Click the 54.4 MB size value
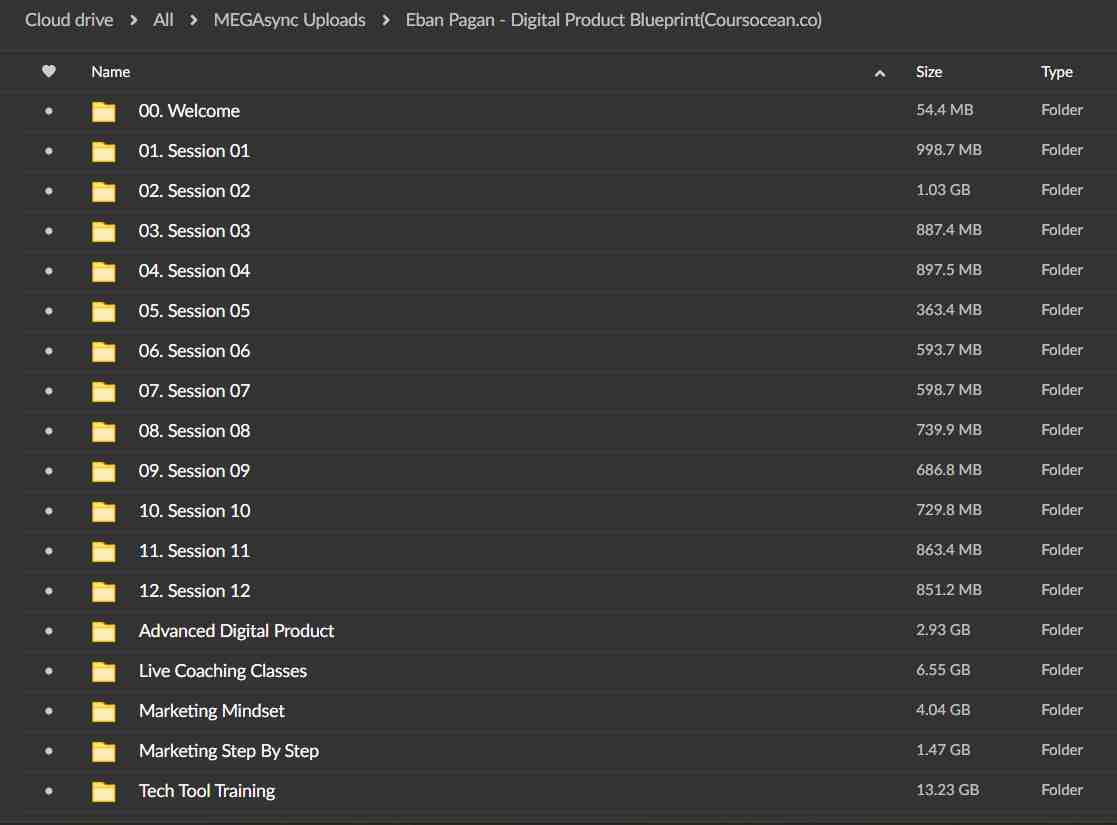1117x825 pixels. (x=945, y=110)
